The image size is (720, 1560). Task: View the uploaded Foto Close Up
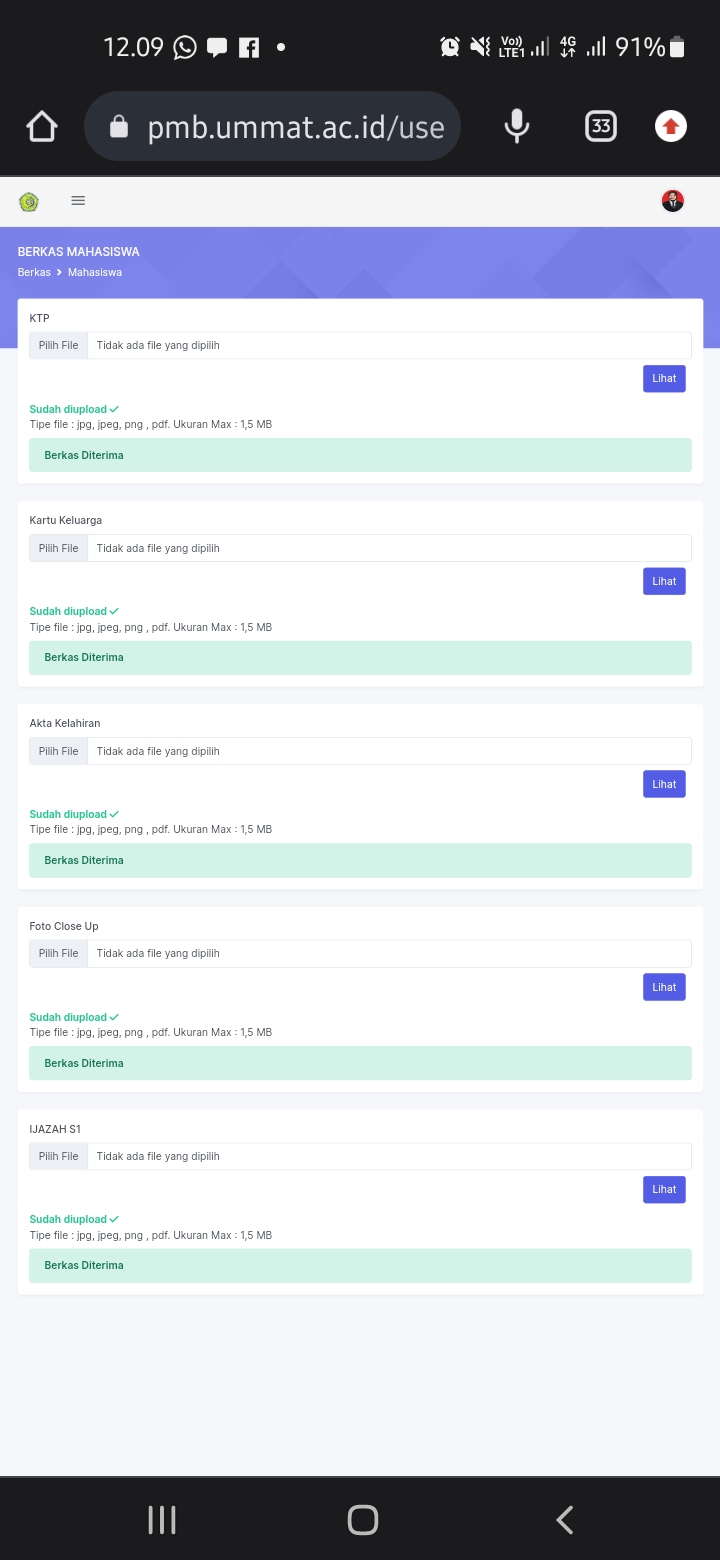[x=664, y=987]
